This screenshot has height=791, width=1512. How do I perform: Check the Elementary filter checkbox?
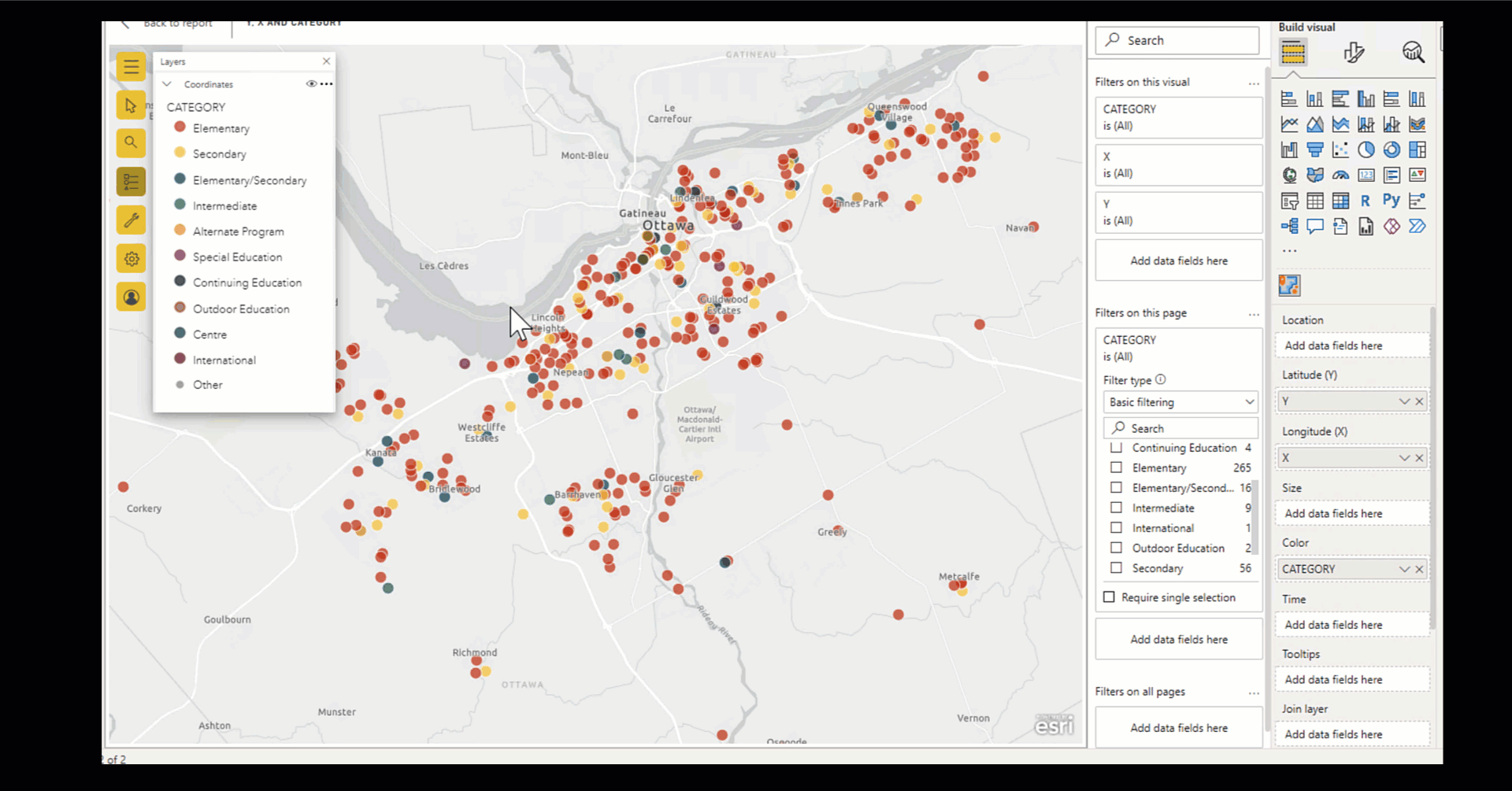coord(1116,468)
